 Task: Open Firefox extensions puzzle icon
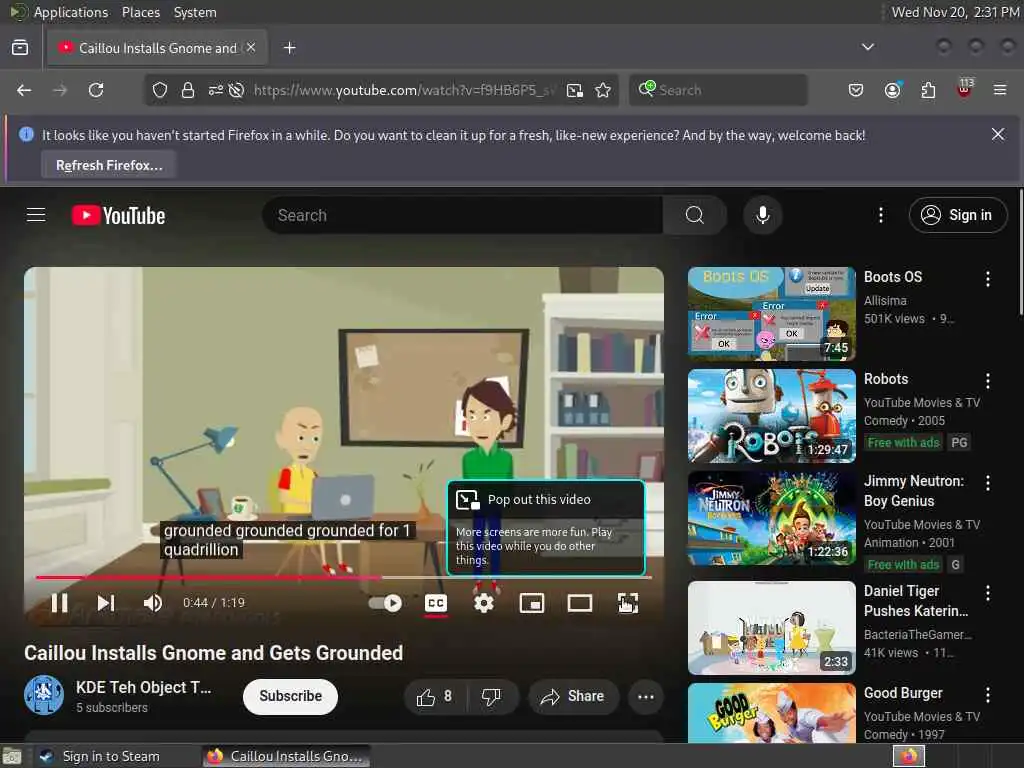point(928,90)
